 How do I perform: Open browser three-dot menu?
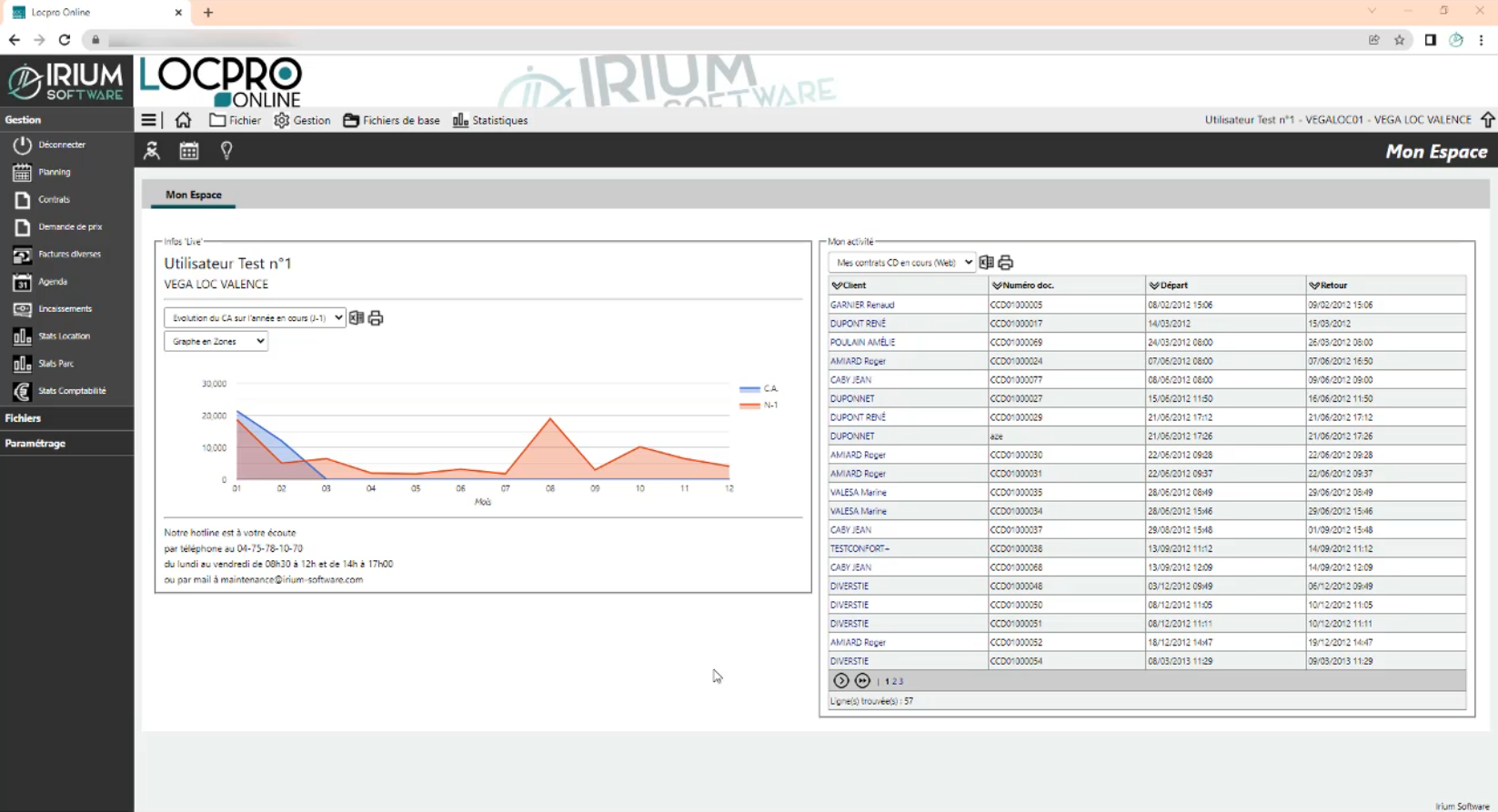(1482, 40)
